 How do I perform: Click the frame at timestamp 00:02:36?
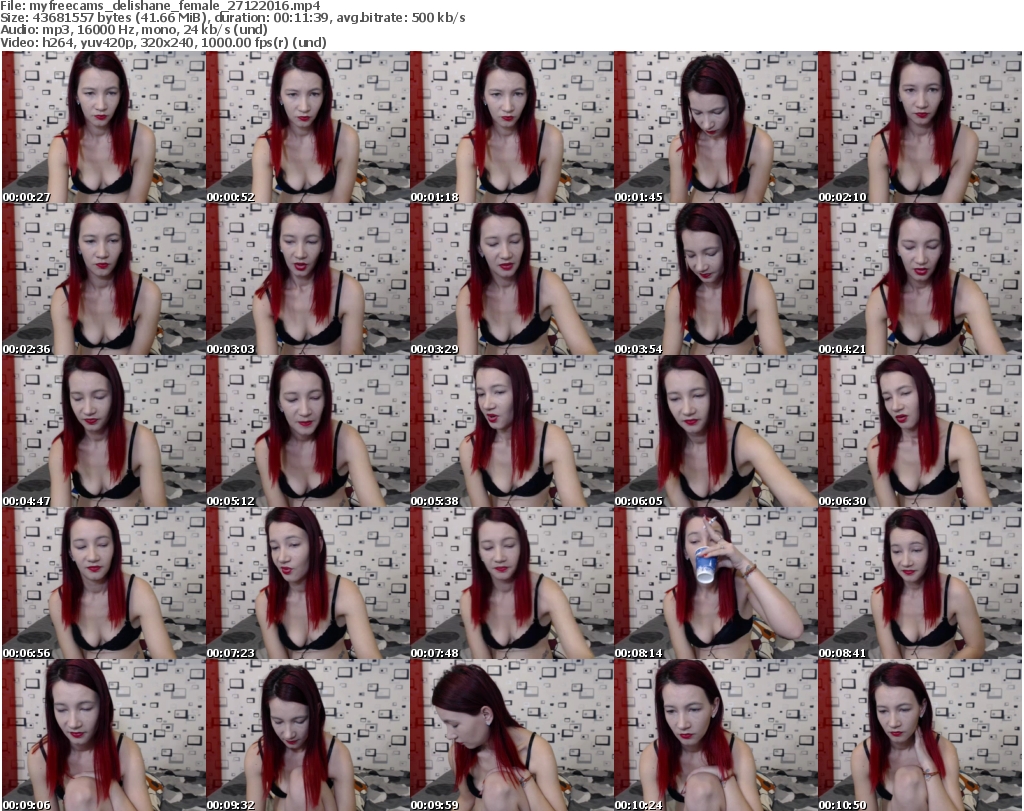coord(103,279)
